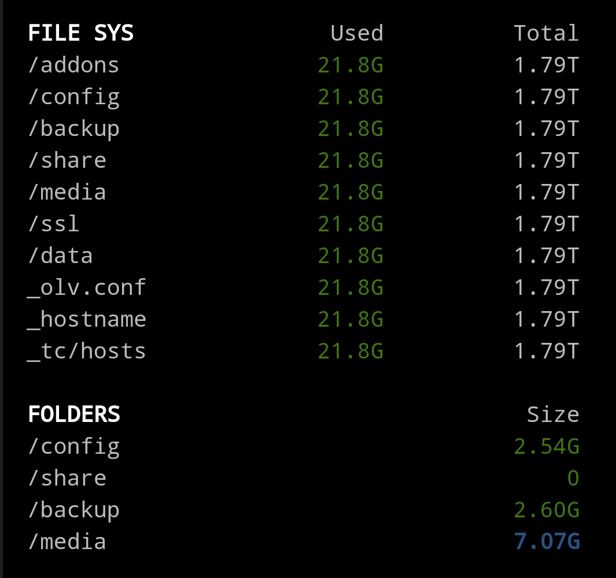This screenshot has width=616, height=578.
Task: Click the /data file system row
Action: (x=303, y=256)
